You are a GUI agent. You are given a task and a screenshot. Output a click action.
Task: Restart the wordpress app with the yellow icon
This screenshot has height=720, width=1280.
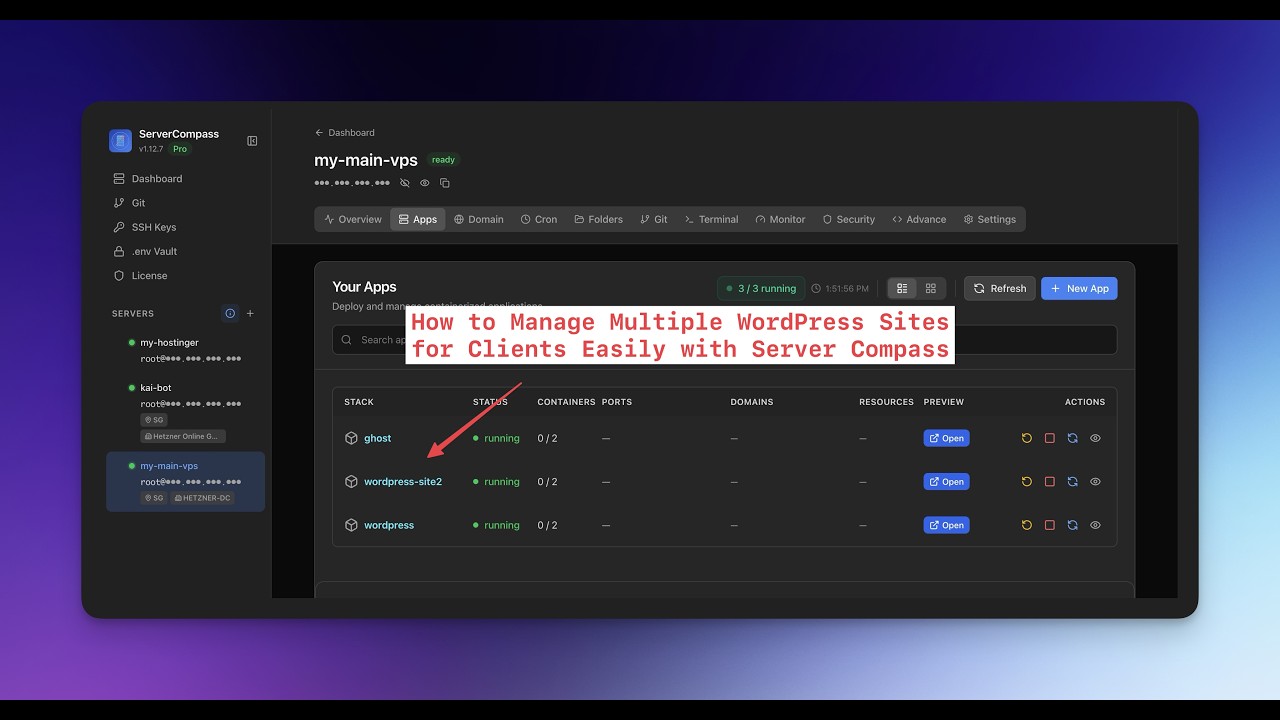click(1026, 525)
